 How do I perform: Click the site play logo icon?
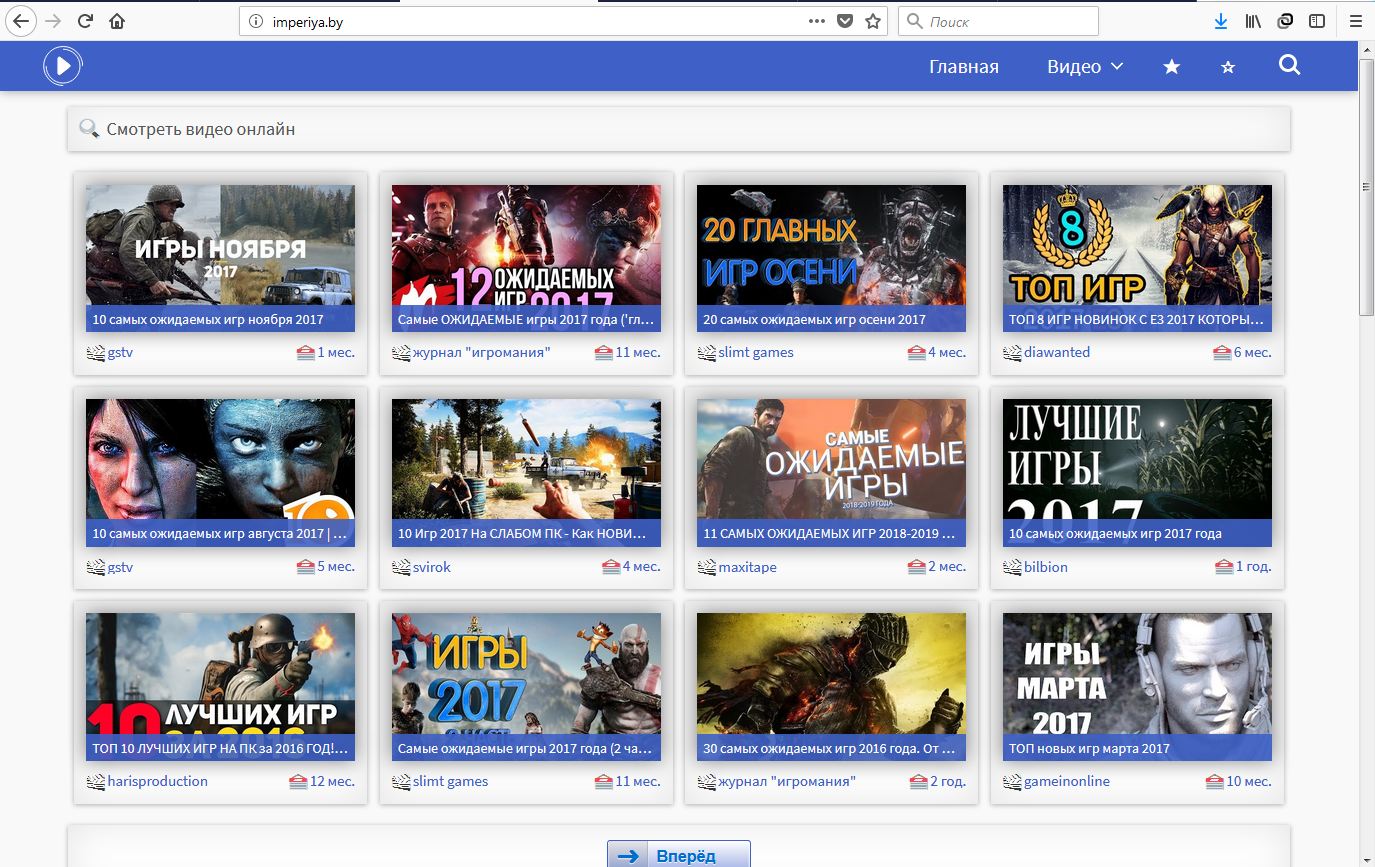tap(62, 66)
